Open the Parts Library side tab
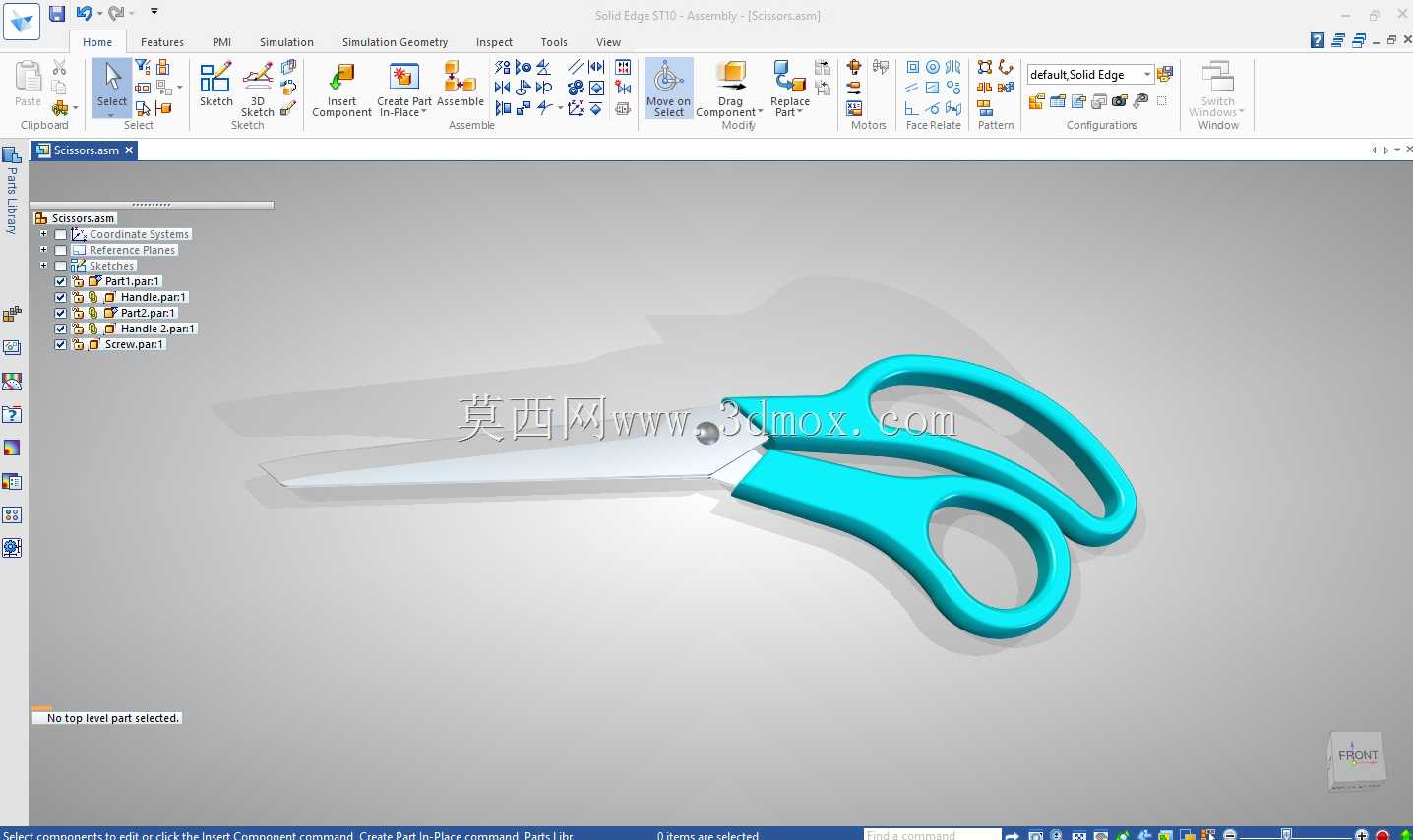Image resolution: width=1413 pixels, height=840 pixels. pos(12,190)
